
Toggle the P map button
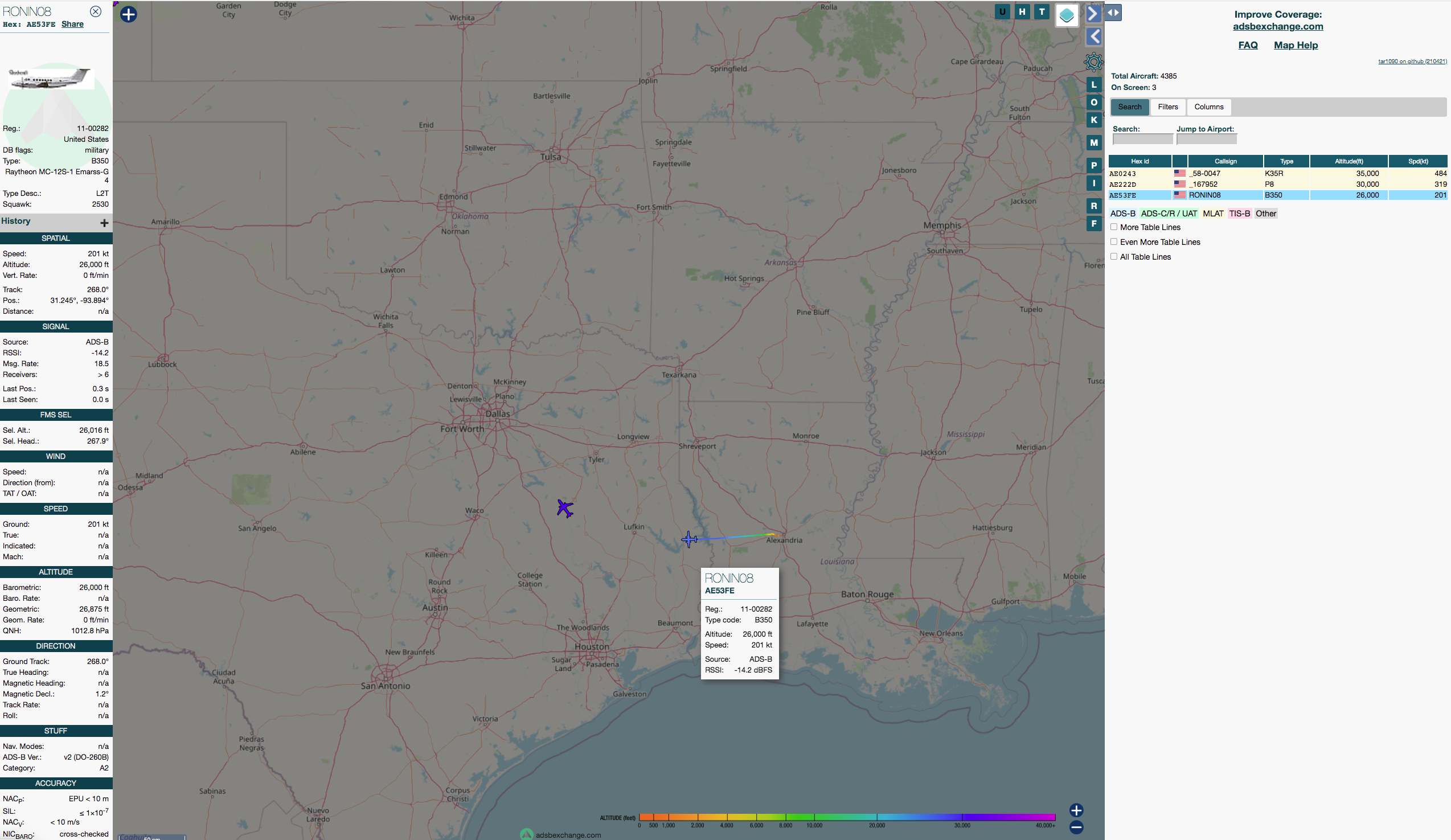(1094, 166)
